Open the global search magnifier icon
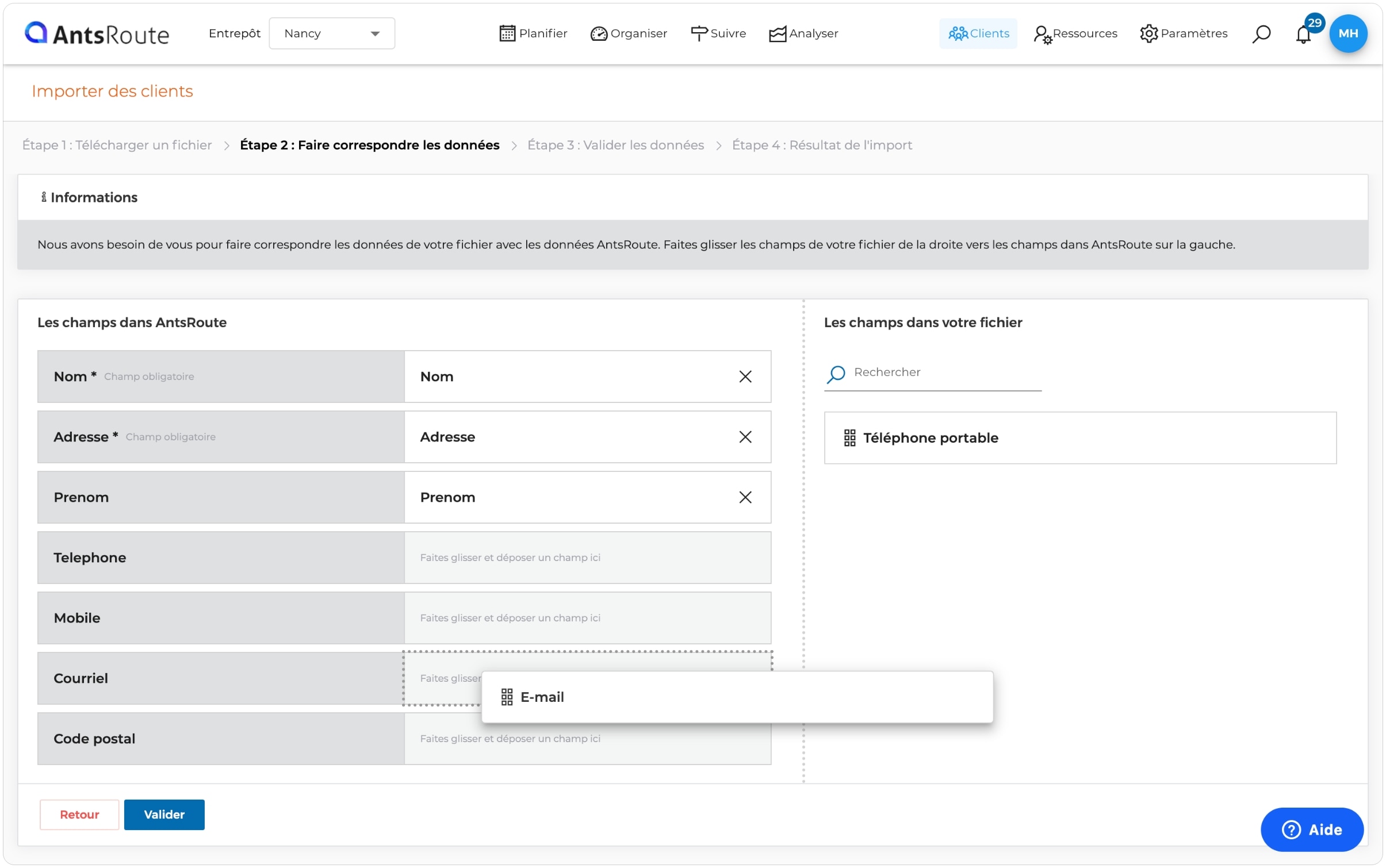The width and height of the screenshot is (1386, 868). pos(1261,34)
